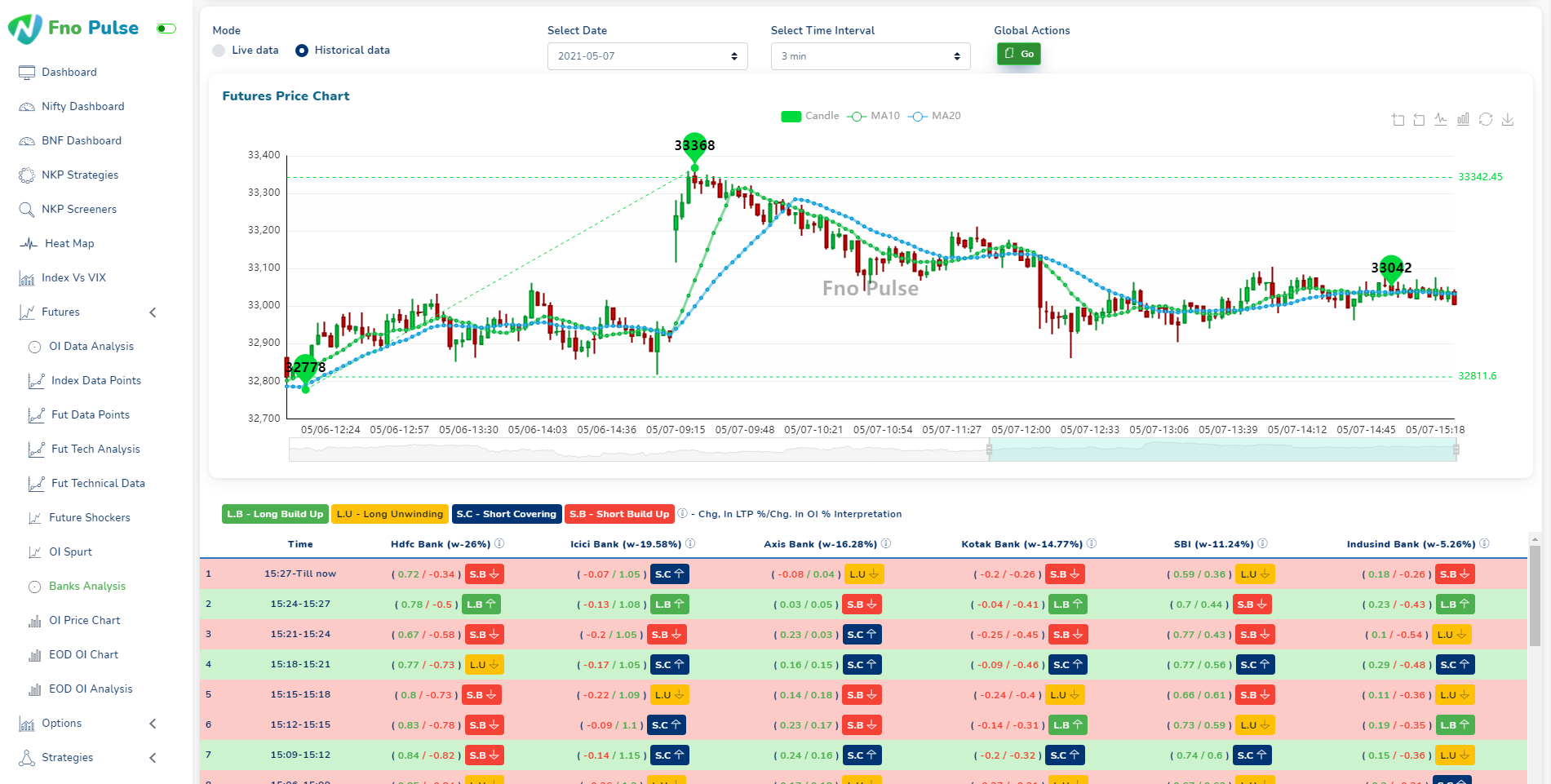Collapse the Futures menu chevron
Screen dimensions: 1551x784
click(x=153, y=312)
